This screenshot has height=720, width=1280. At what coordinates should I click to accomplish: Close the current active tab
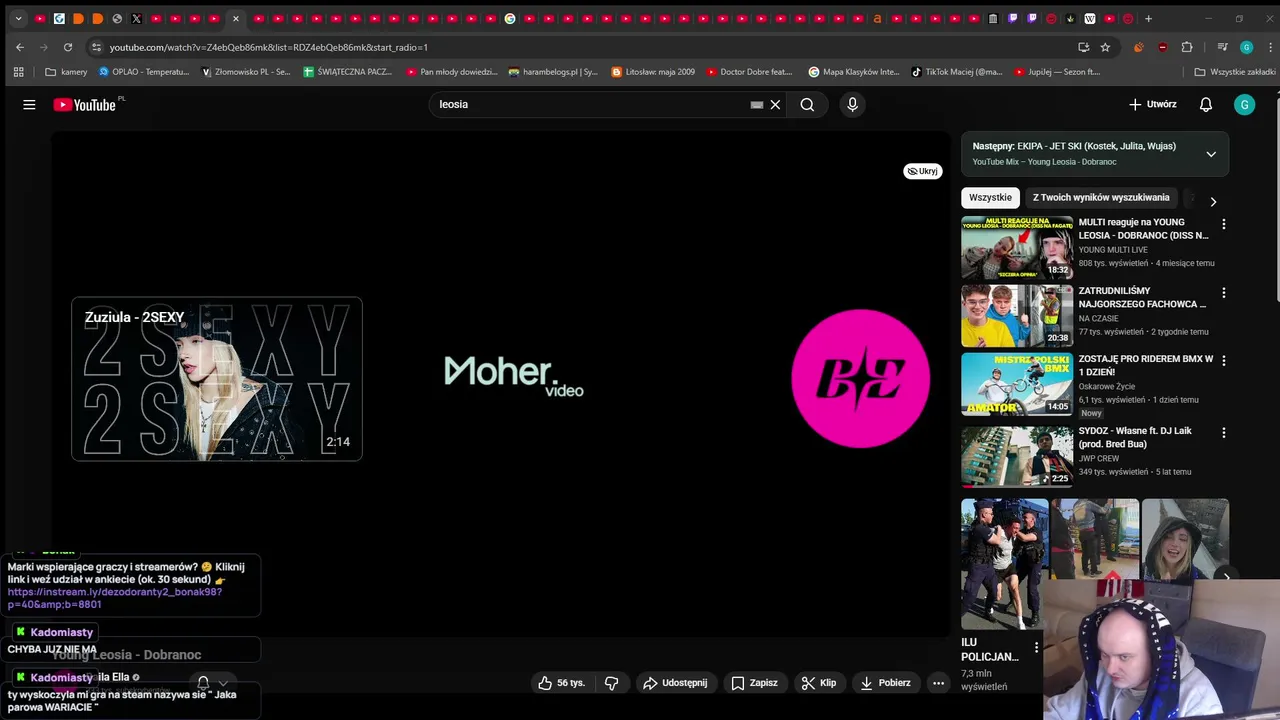click(x=236, y=18)
